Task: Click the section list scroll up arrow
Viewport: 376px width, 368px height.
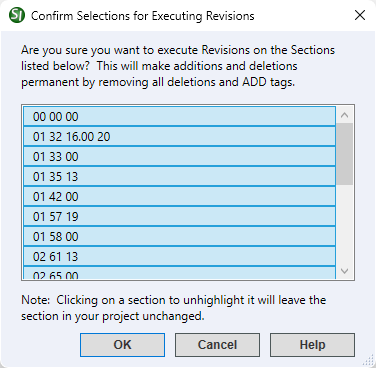Action: pyautogui.click(x=345, y=115)
